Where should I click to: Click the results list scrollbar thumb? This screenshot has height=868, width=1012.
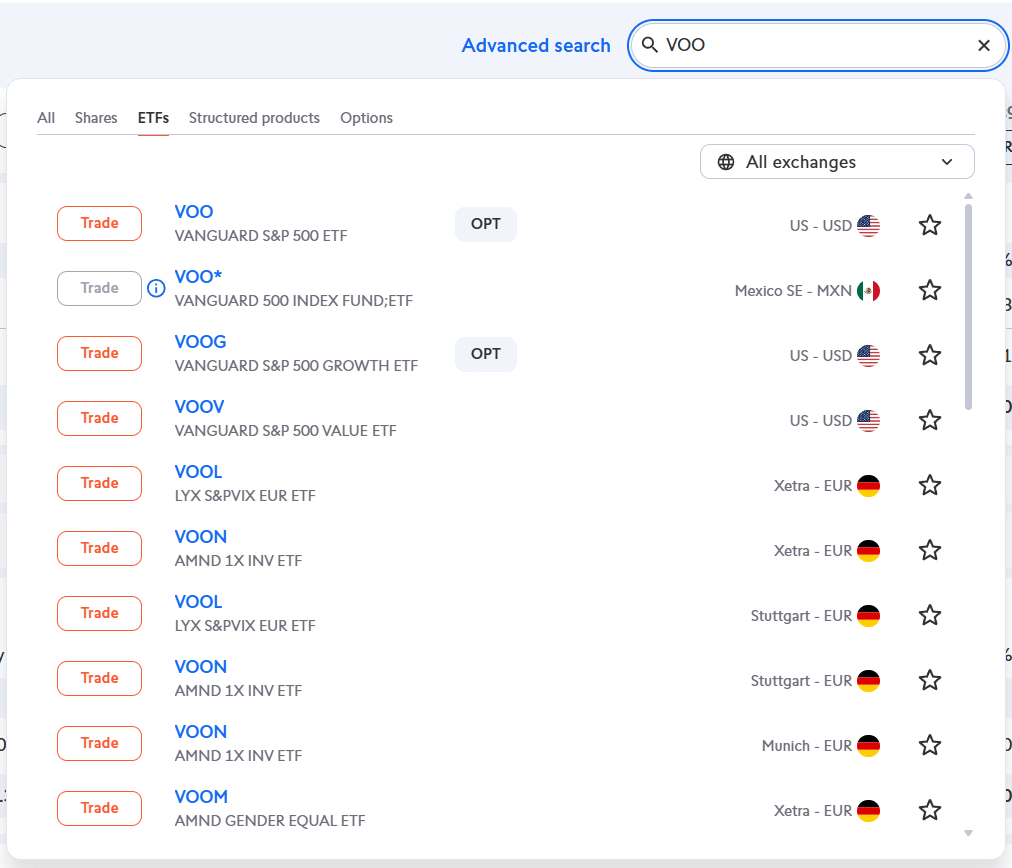click(968, 307)
